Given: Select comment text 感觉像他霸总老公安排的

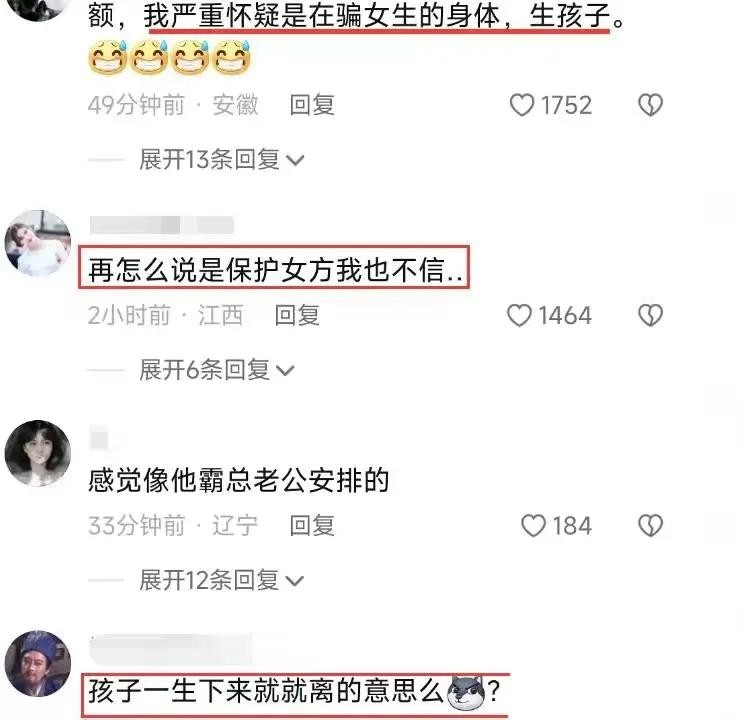Looking at the screenshot, I should click(239, 480).
